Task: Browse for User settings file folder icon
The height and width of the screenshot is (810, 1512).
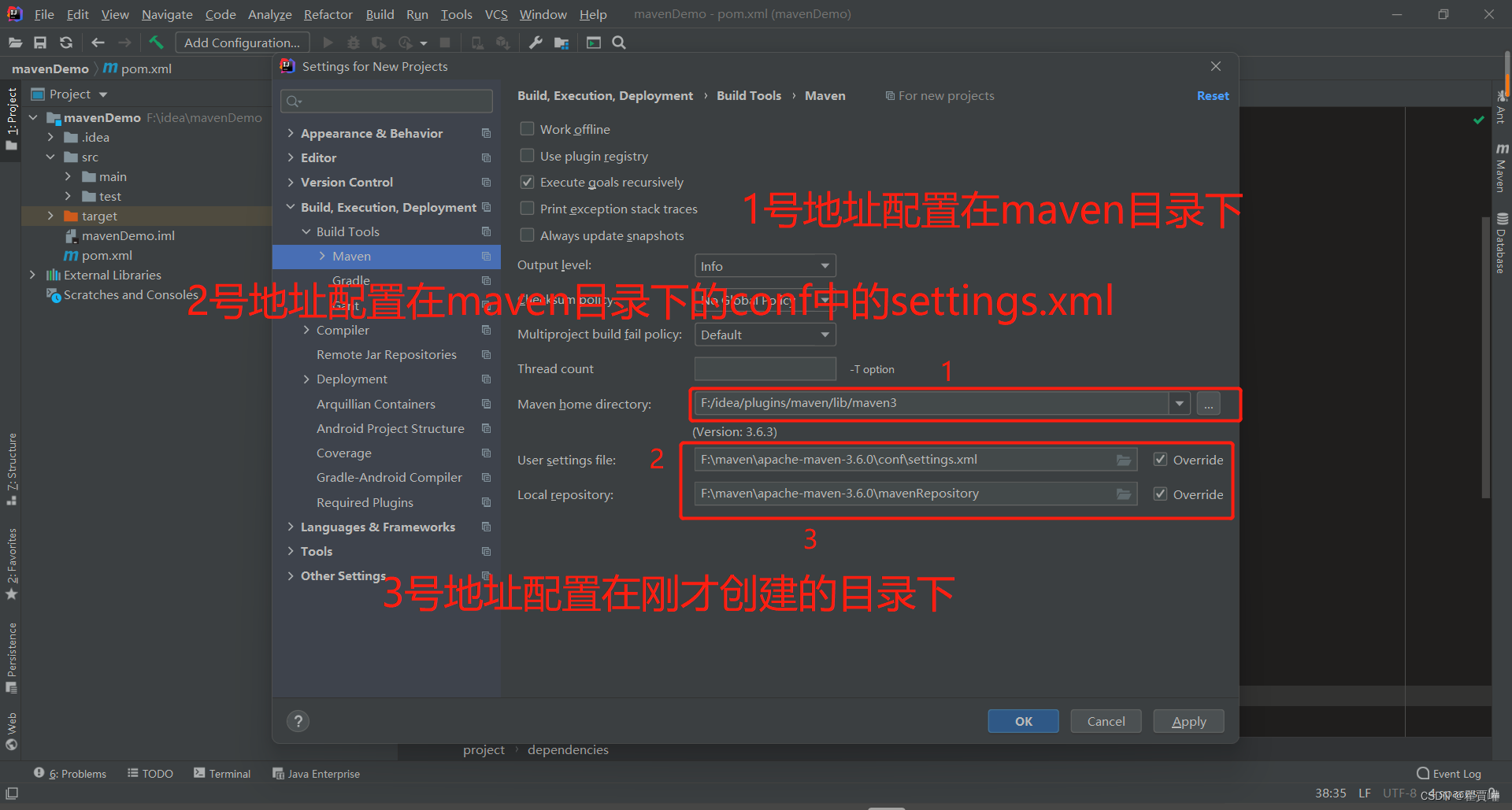Action: tap(1124, 460)
